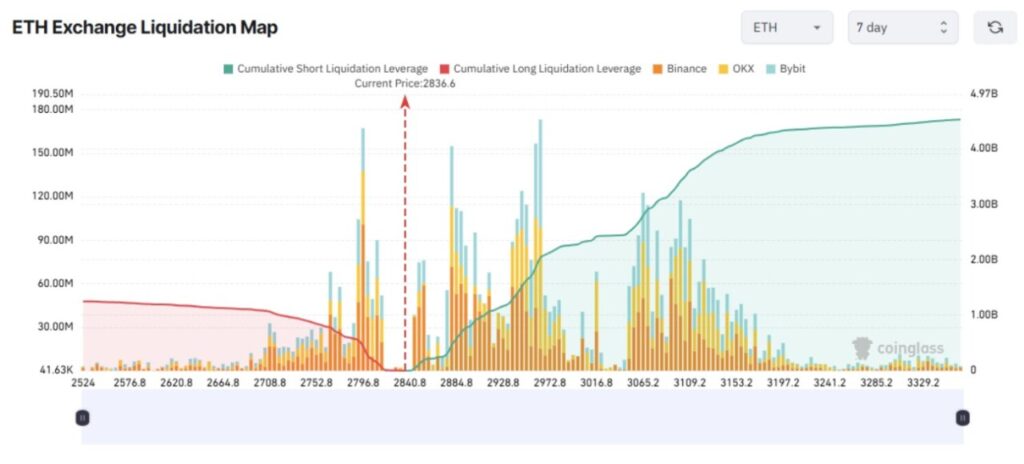
Task: Click the green Cumulative Short legend swatch
Action: tap(229, 69)
